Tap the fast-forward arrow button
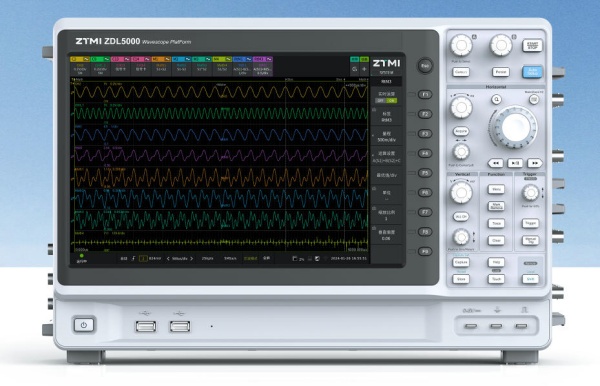 click(535, 163)
